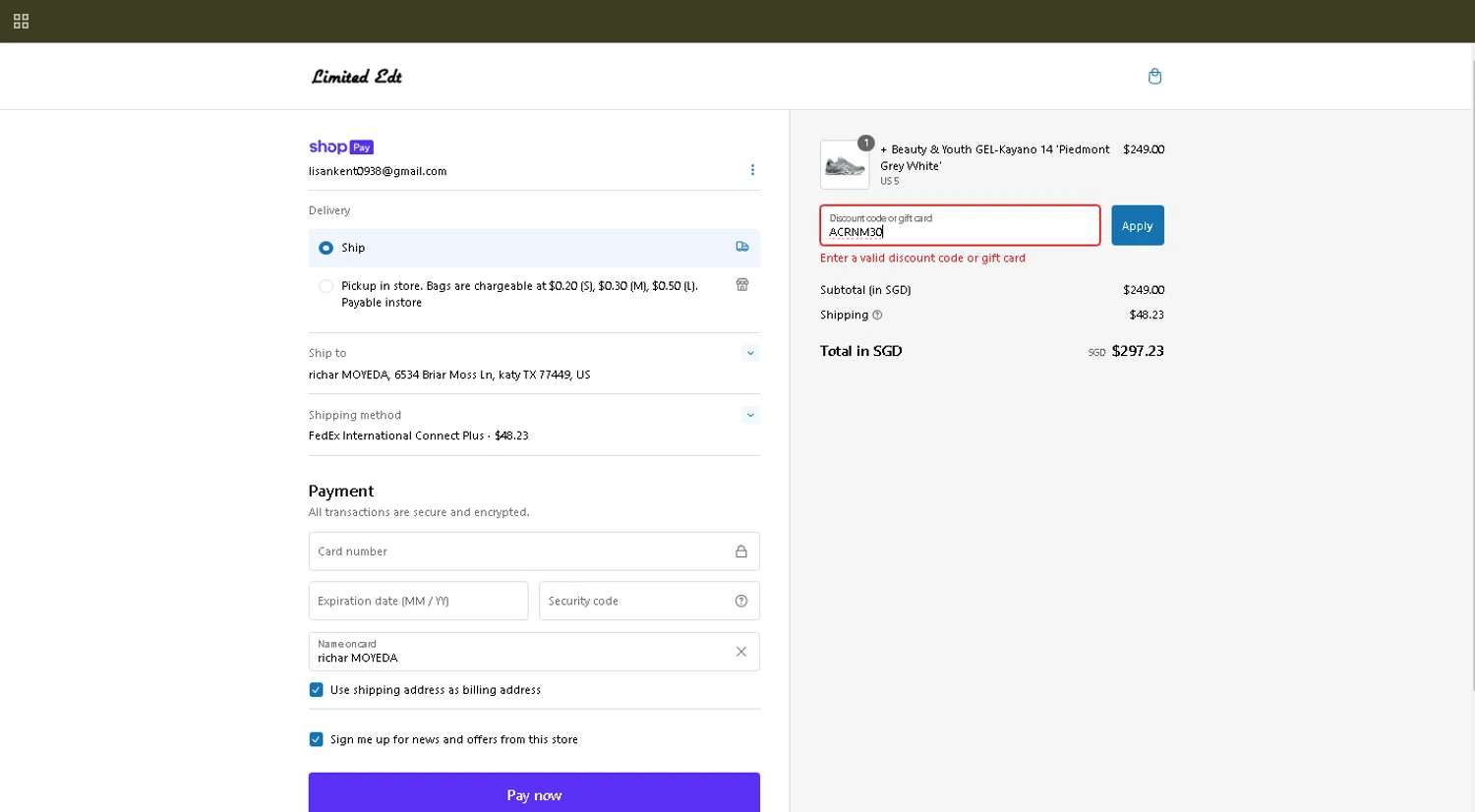Click the Shop Pay logo
The width and height of the screenshot is (1475, 812).
341,147
